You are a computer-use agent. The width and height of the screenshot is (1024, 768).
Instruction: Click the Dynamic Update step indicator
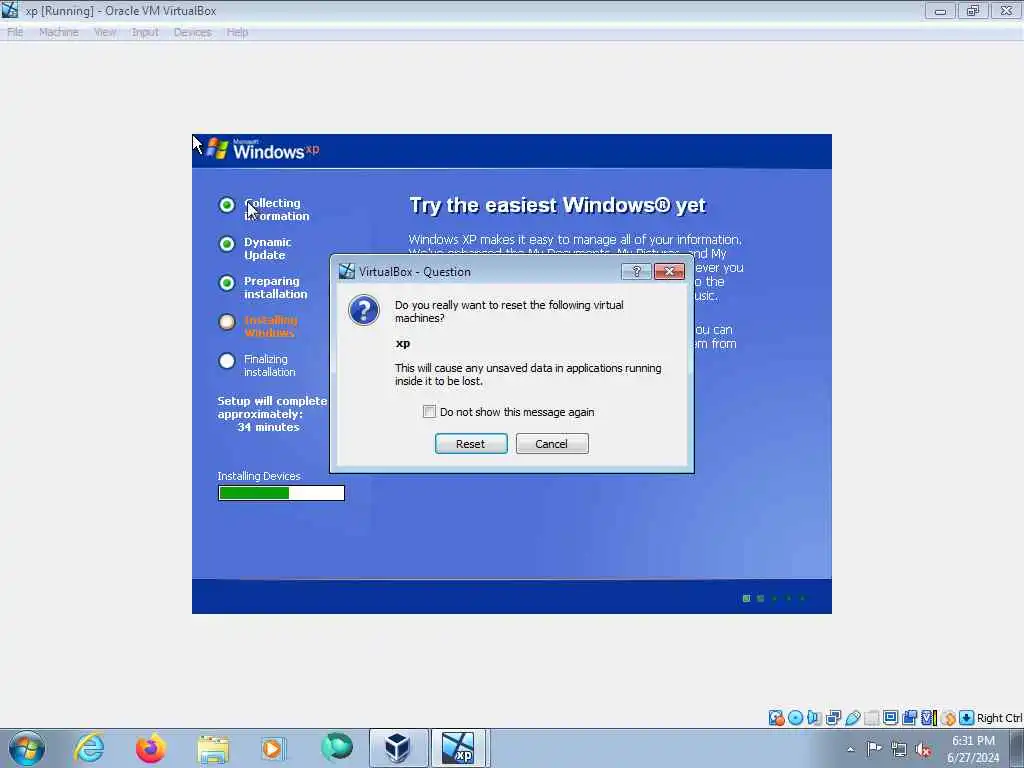coord(227,244)
